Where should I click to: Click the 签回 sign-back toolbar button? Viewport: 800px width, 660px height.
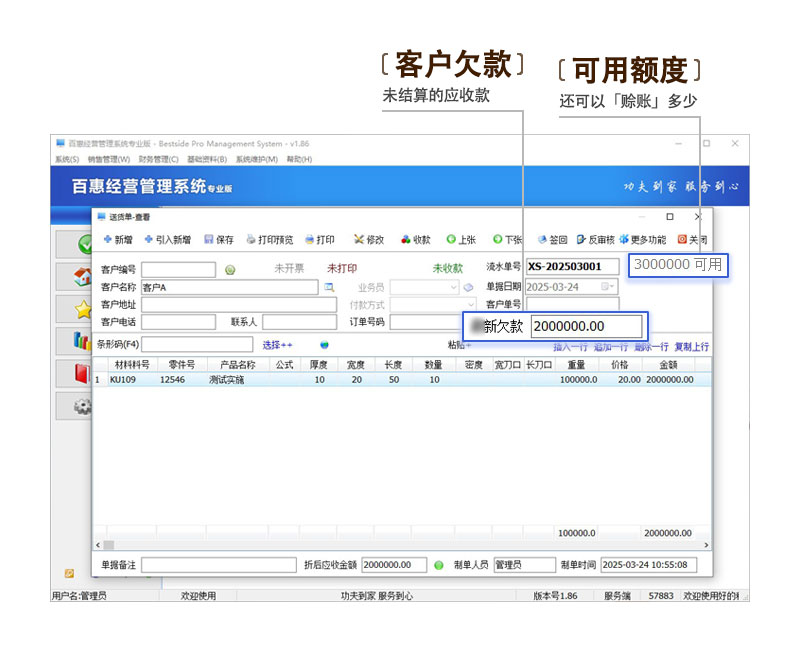[x=553, y=239]
